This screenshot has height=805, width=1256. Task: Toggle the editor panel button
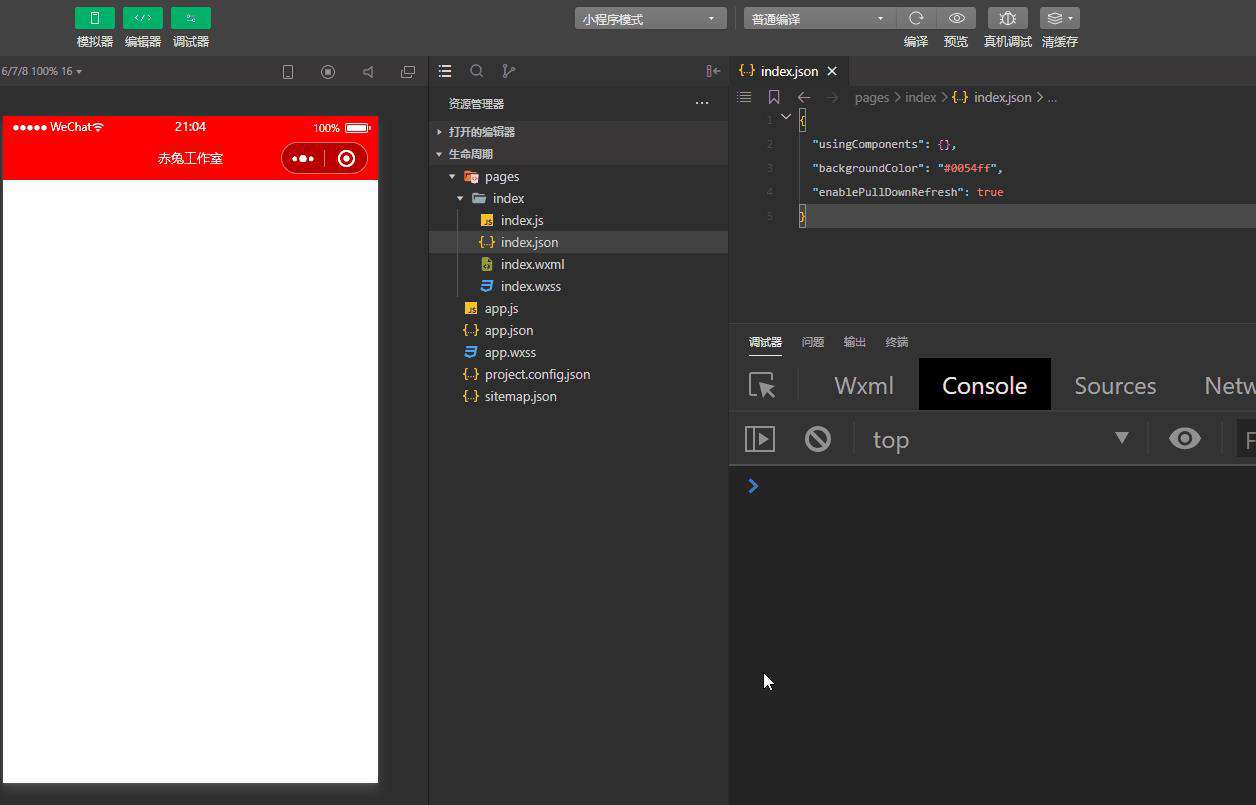click(x=143, y=18)
